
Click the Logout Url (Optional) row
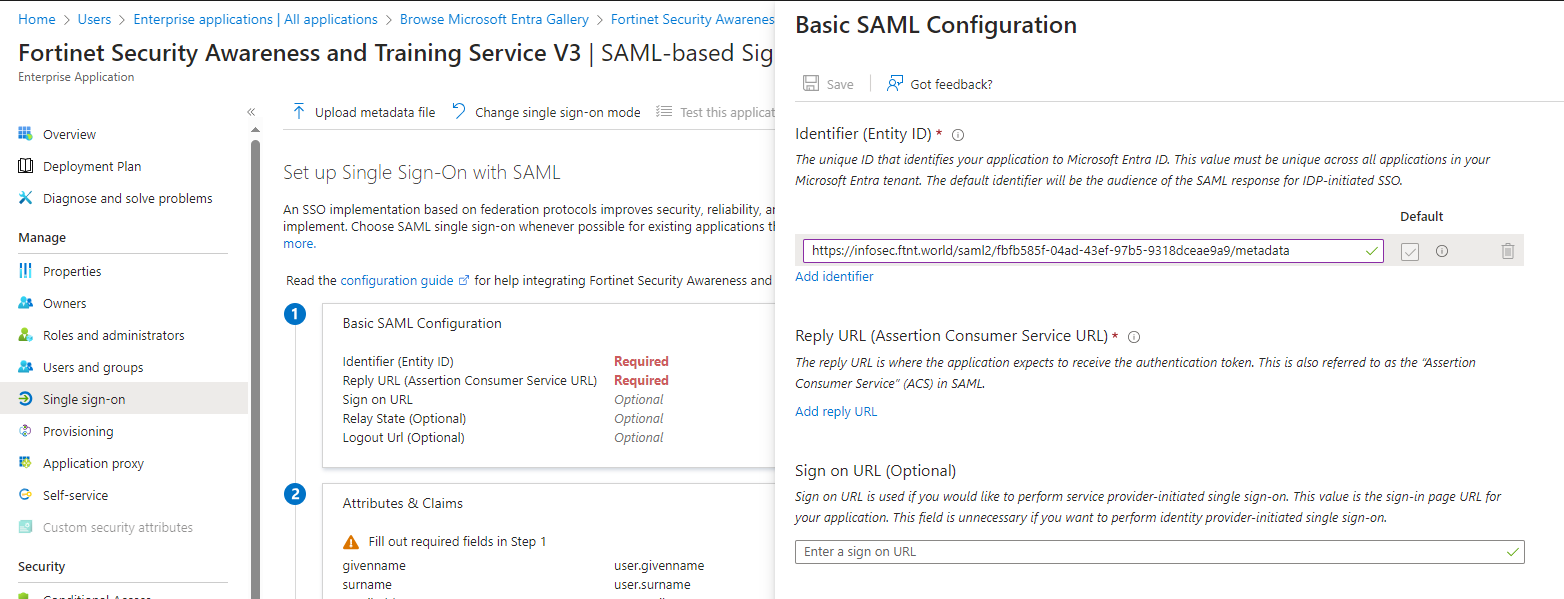[x=503, y=438]
